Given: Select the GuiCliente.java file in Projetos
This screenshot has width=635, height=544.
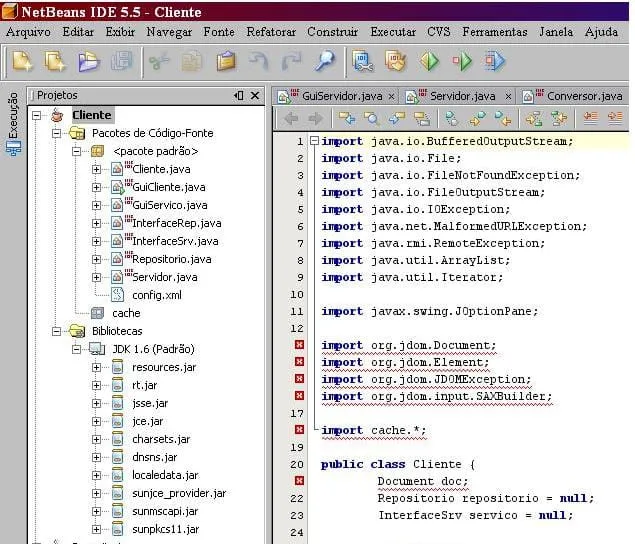Looking at the screenshot, I should (x=168, y=187).
